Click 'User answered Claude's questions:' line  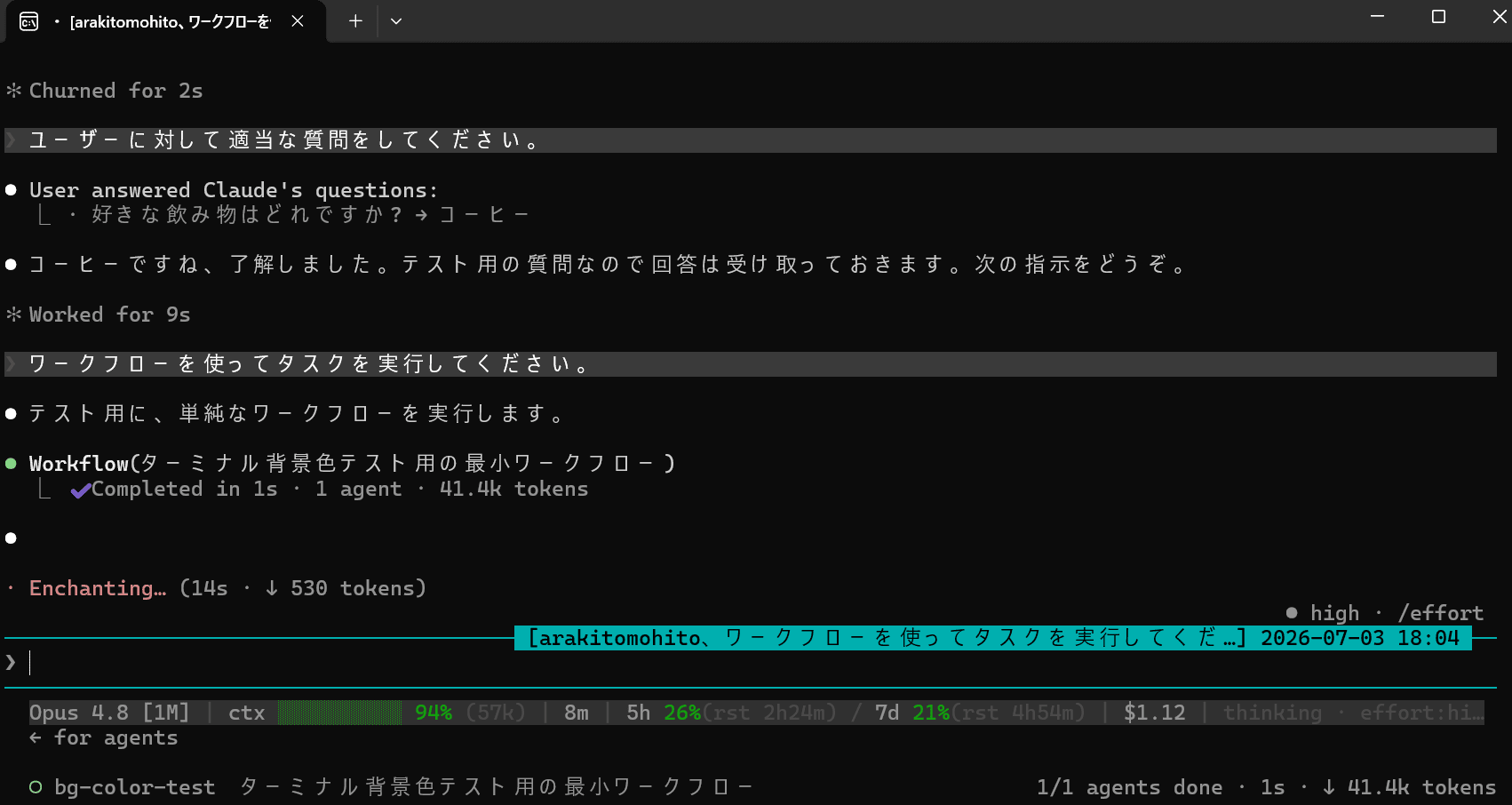tap(233, 190)
